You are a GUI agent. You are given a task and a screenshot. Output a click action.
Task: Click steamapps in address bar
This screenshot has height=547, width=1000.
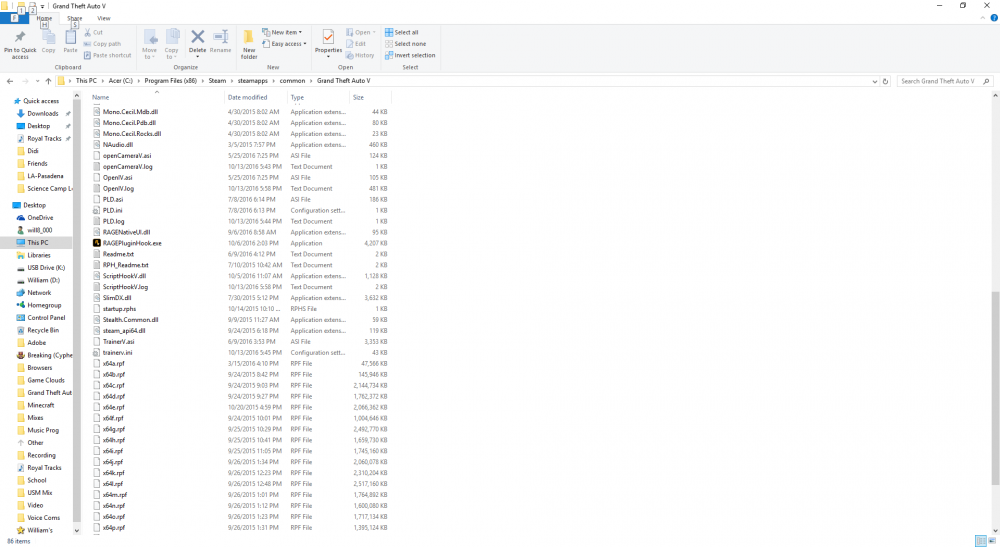point(253,81)
